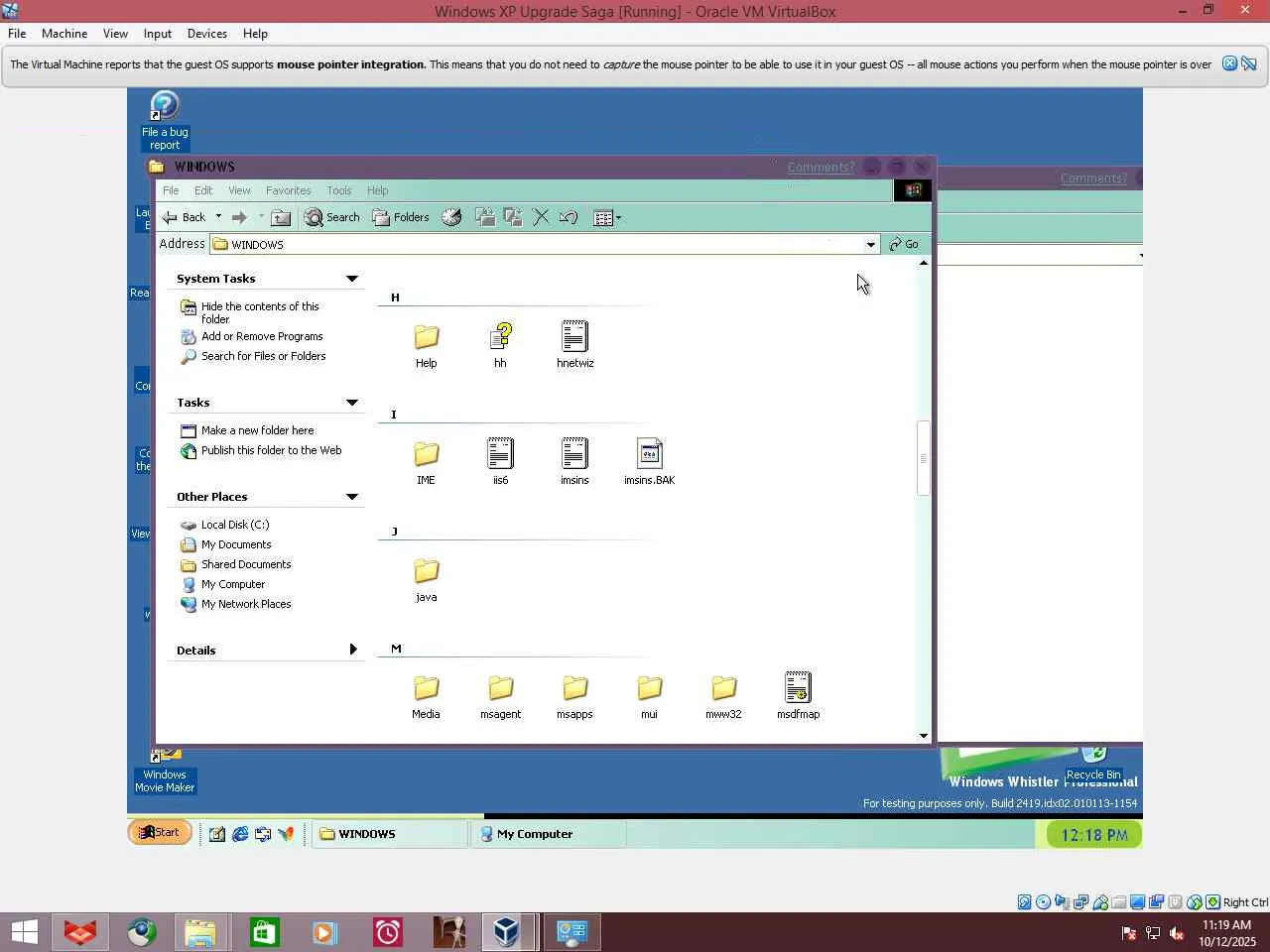Collapse the System Tasks section

tap(352, 279)
